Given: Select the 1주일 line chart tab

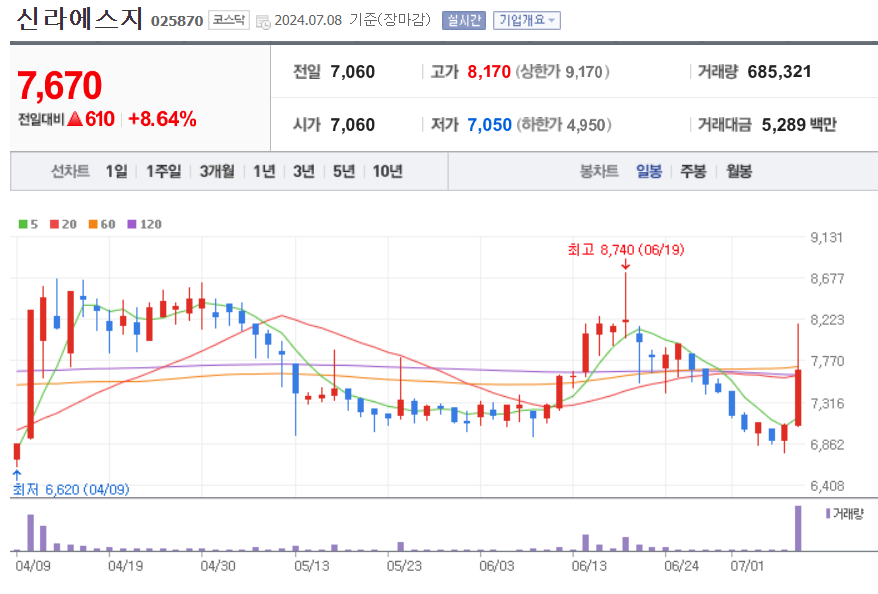Looking at the screenshot, I should [164, 171].
